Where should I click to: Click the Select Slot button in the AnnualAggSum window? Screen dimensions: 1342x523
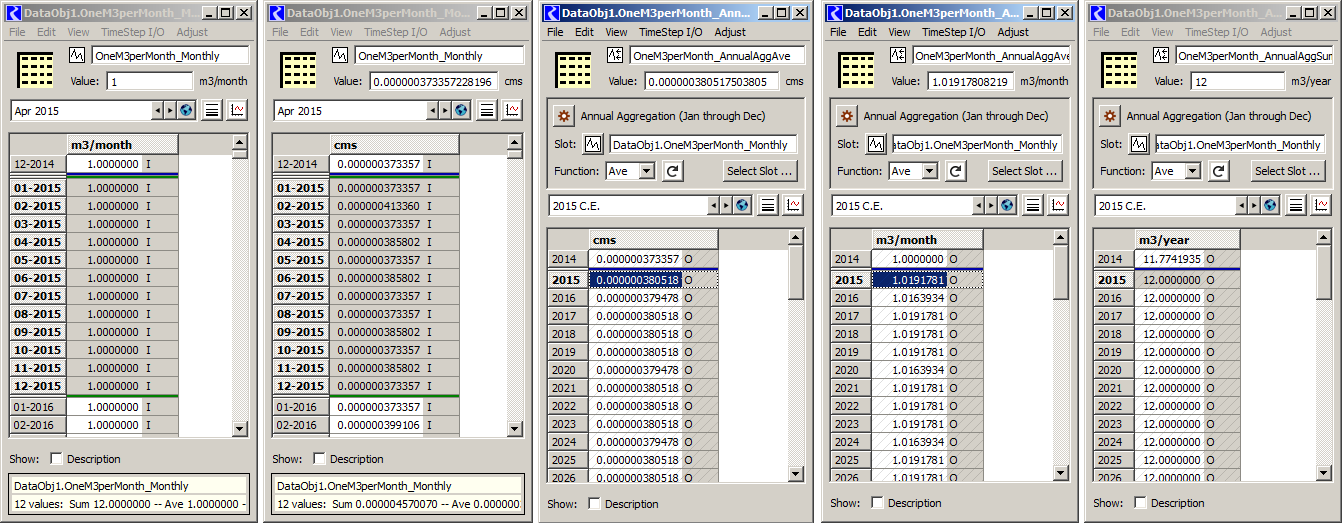(1287, 171)
